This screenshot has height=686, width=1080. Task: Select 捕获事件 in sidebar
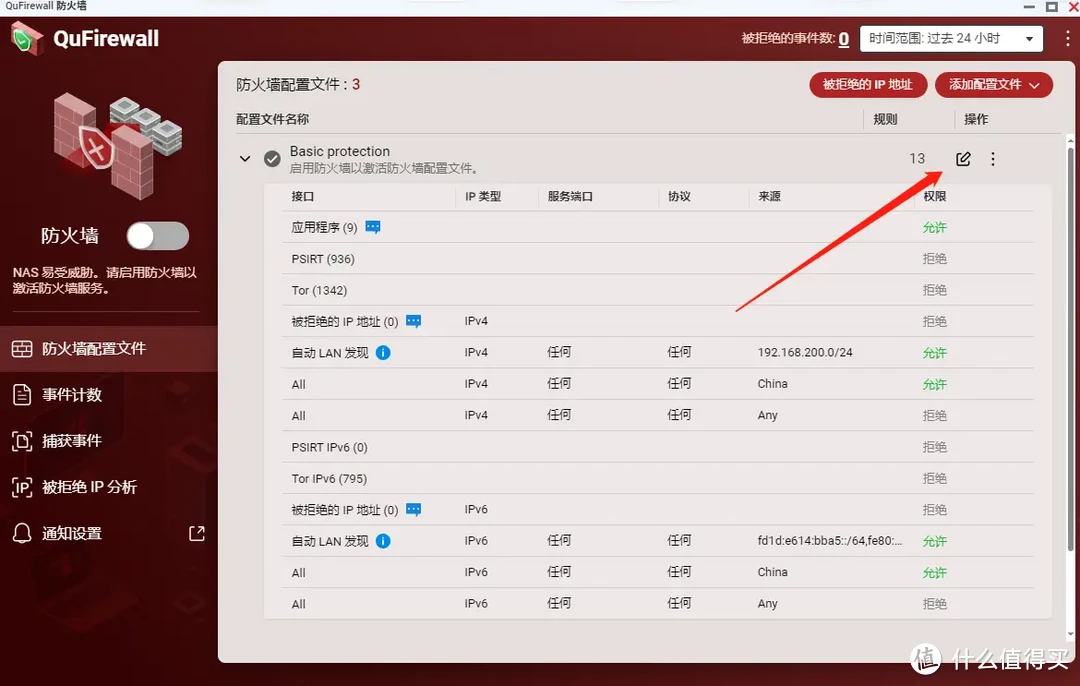pos(109,441)
